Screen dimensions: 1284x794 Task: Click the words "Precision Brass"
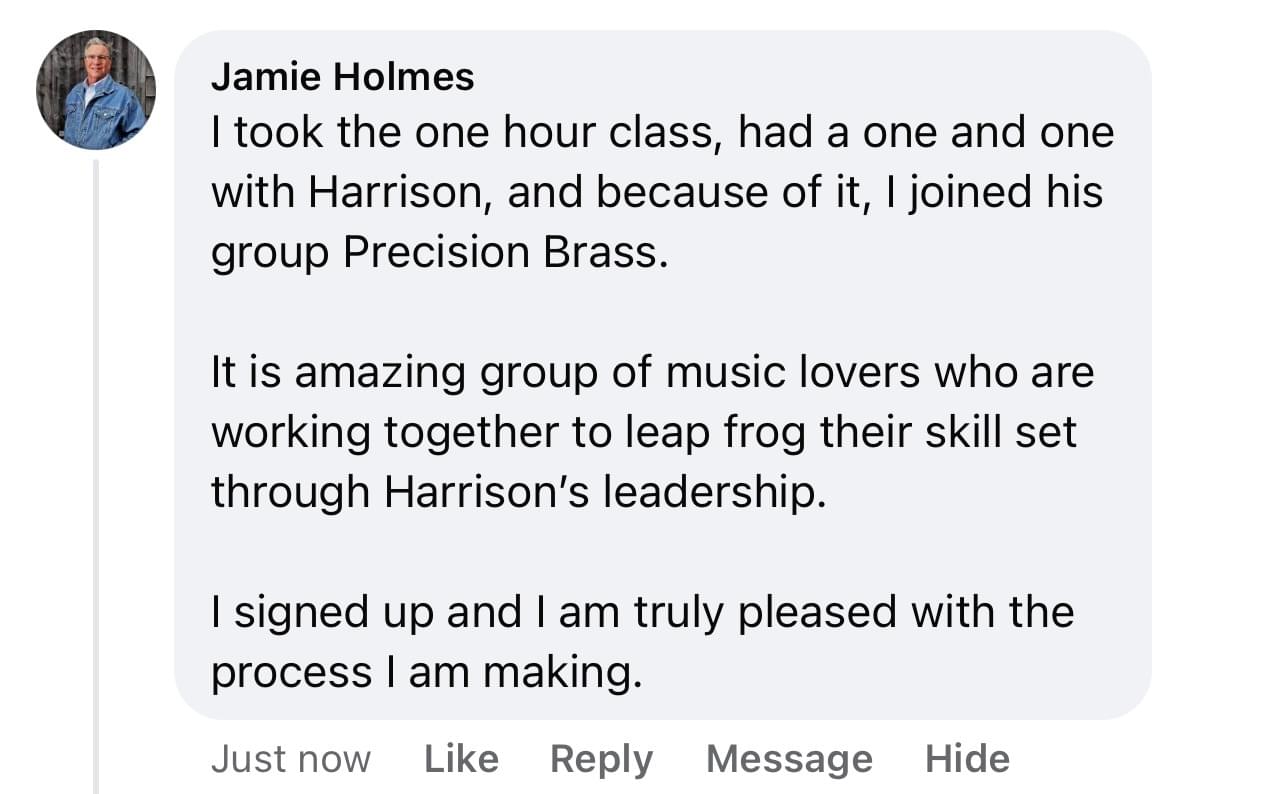tap(503, 253)
